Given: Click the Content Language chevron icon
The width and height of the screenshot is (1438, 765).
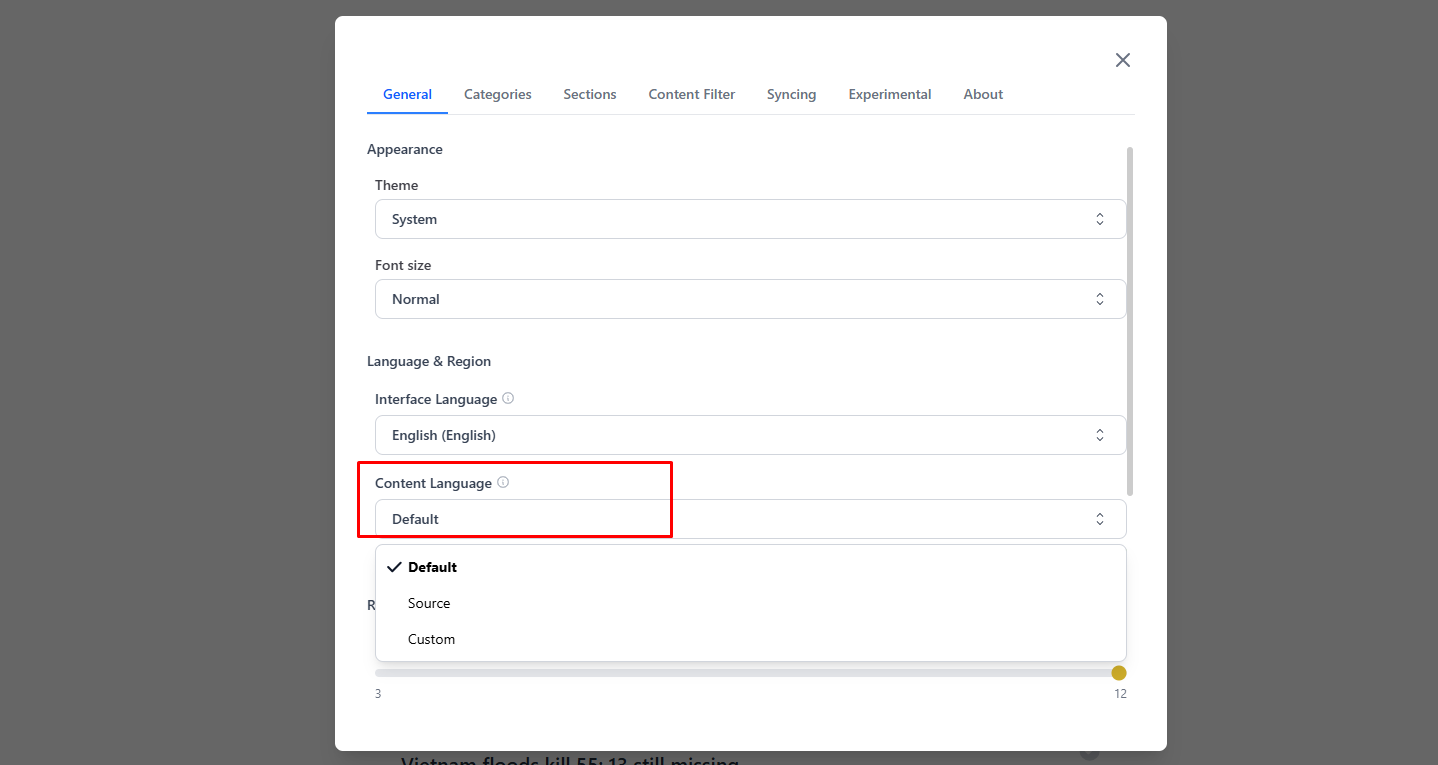Looking at the screenshot, I should pos(1100,519).
